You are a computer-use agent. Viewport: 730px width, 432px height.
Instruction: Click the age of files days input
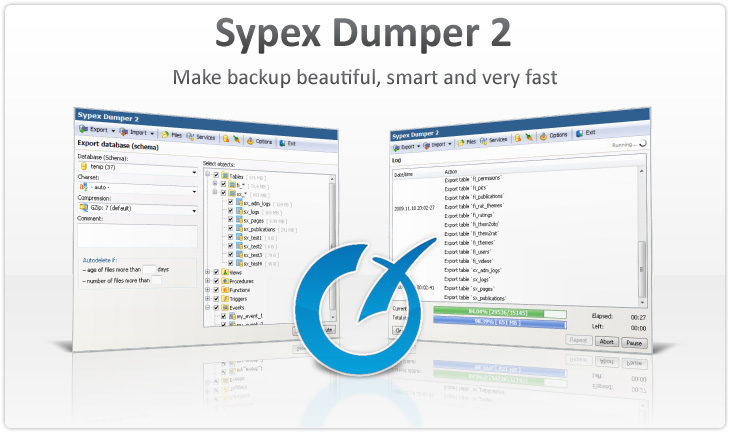(149, 269)
